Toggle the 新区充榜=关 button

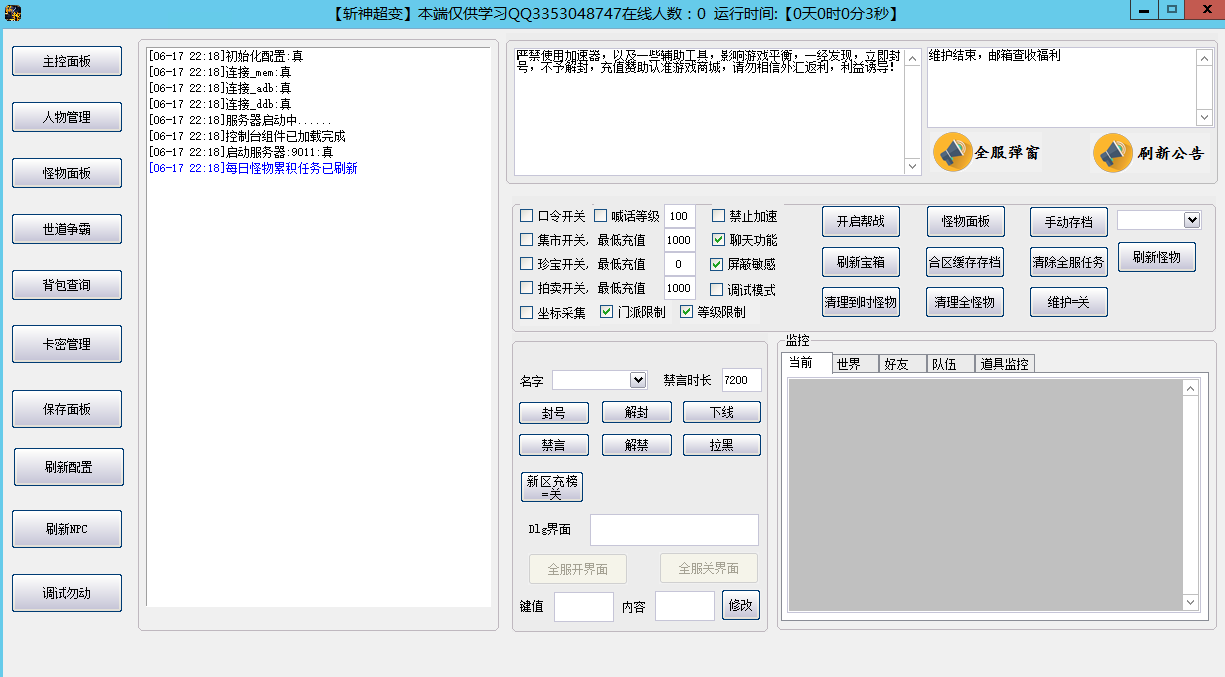point(551,487)
